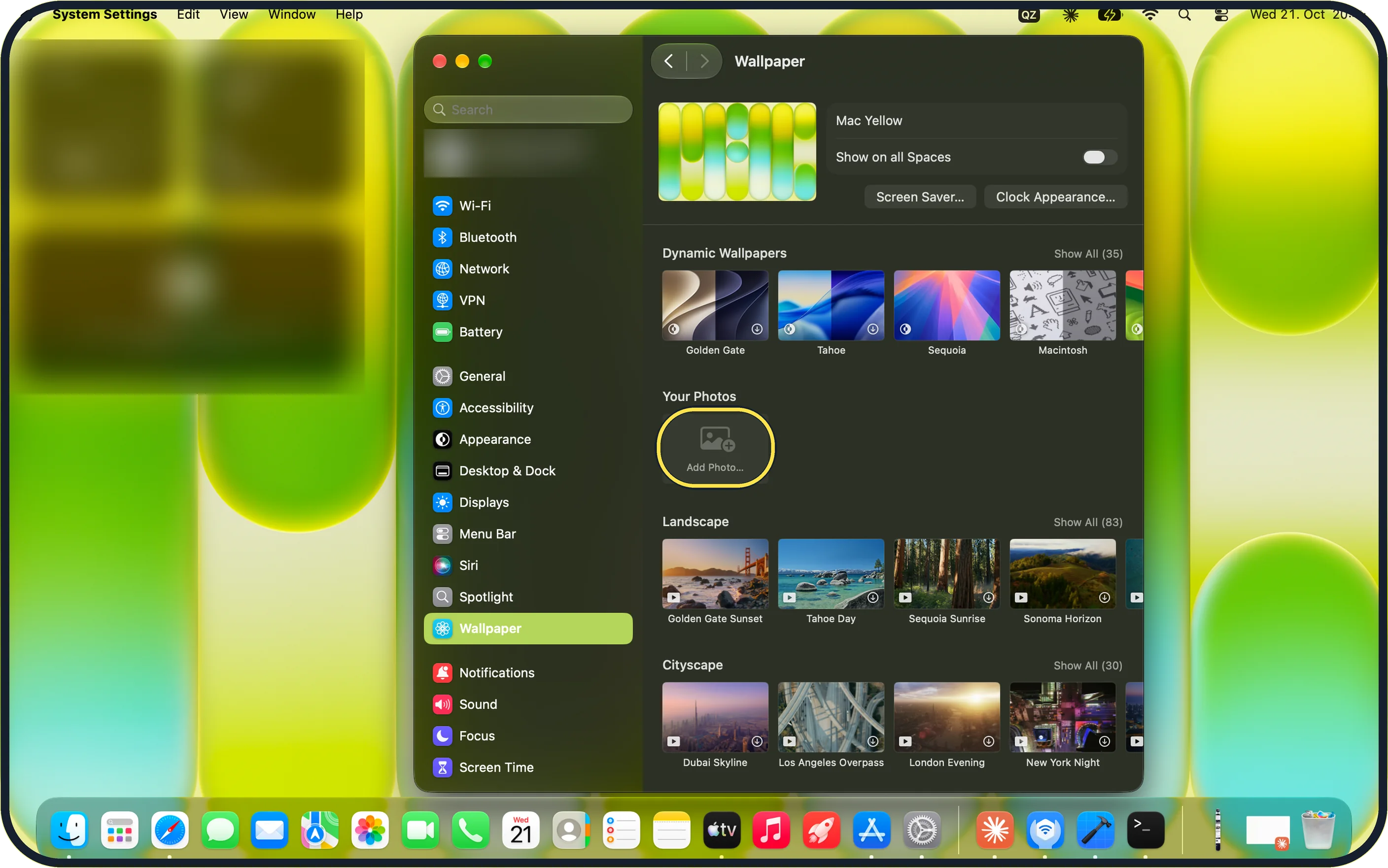The image size is (1388, 868).
Task: Pick the Macintosh dynamic wallpaper
Action: [1062, 305]
